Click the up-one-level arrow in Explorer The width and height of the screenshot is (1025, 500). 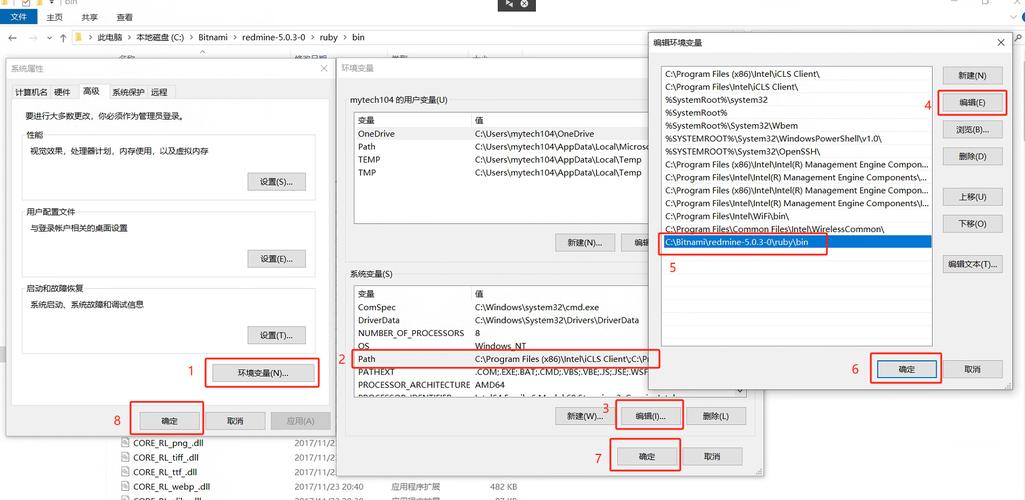[63, 38]
